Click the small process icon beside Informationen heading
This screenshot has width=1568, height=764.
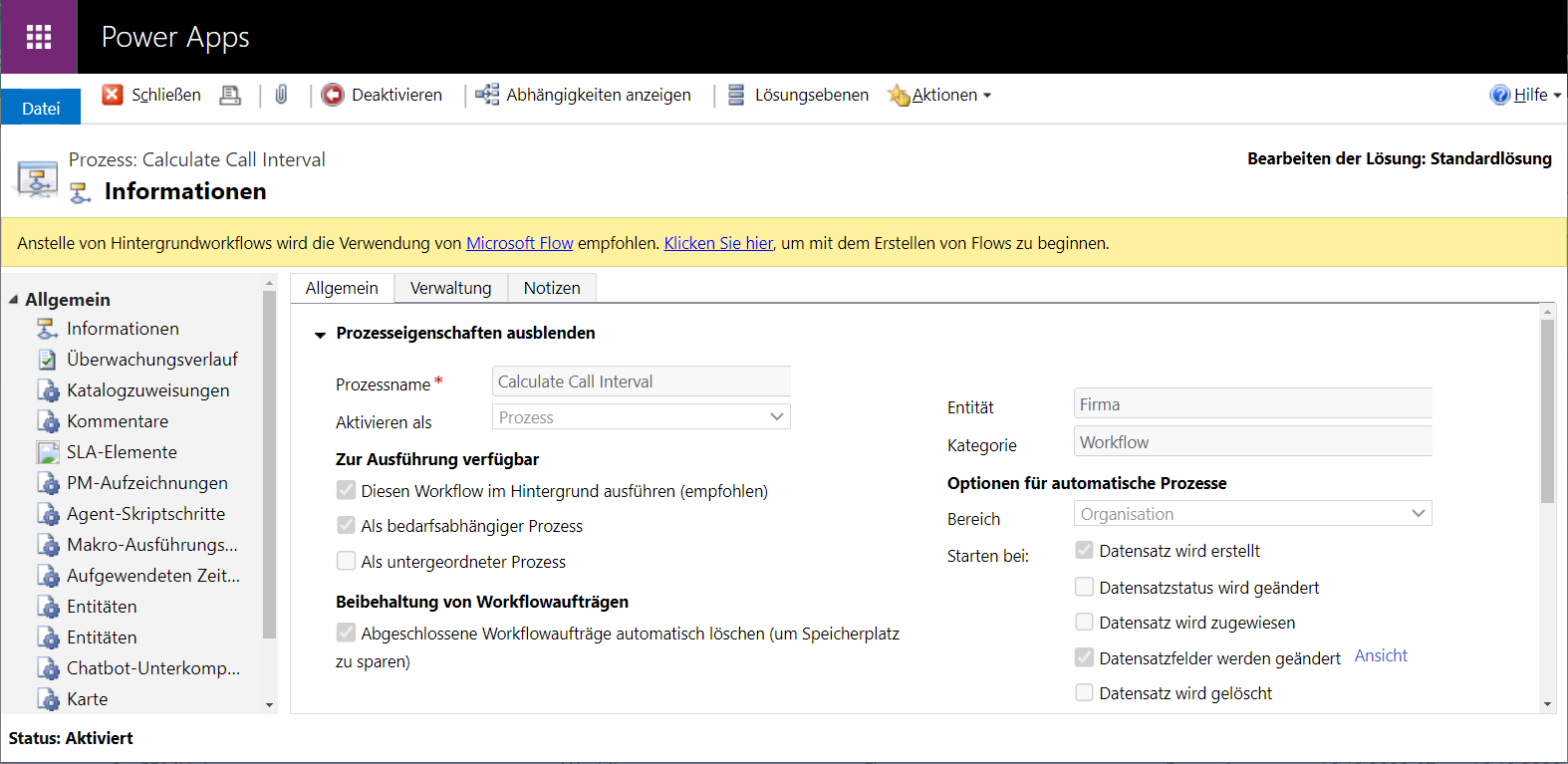(81, 192)
